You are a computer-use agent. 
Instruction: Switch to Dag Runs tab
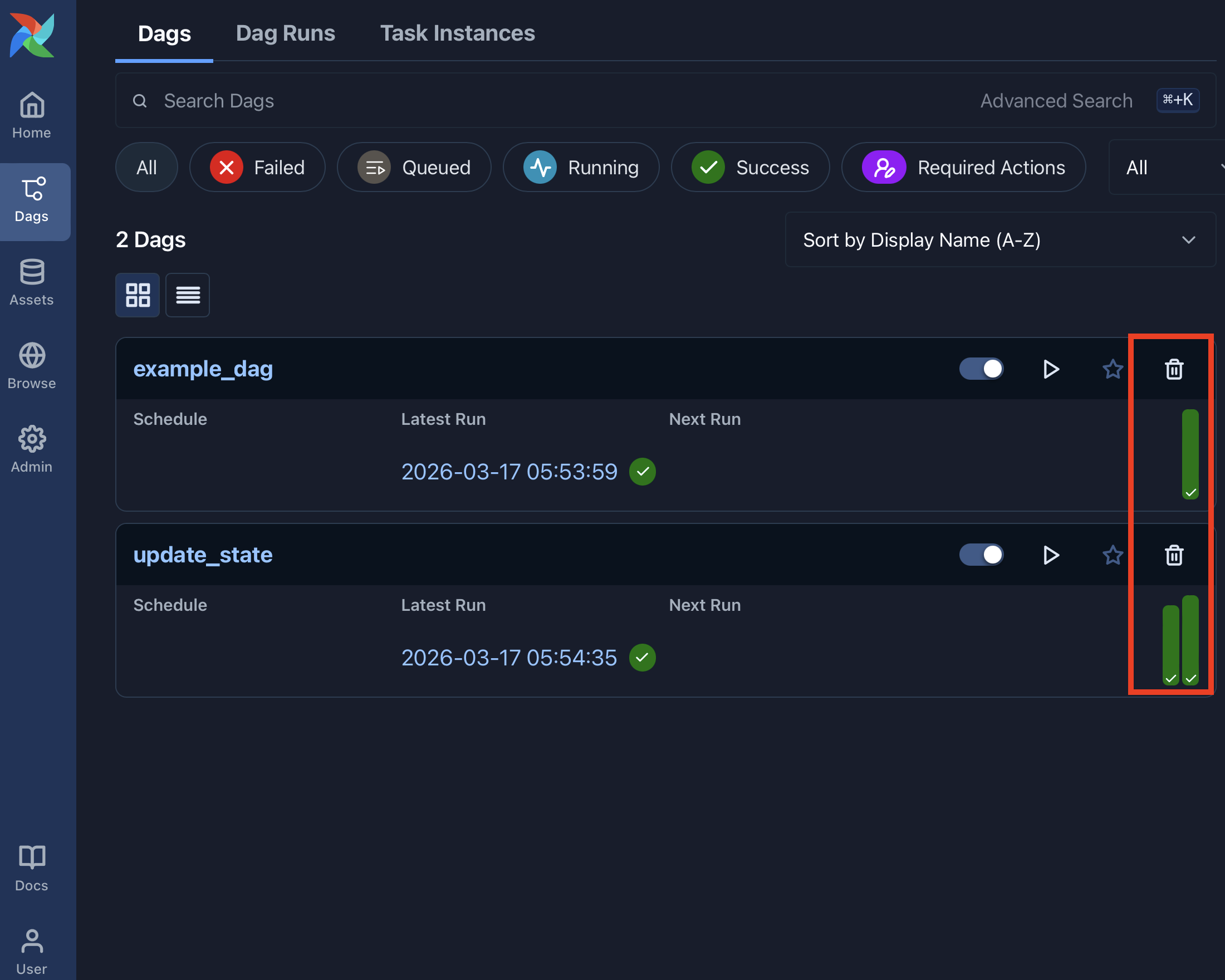coord(285,33)
